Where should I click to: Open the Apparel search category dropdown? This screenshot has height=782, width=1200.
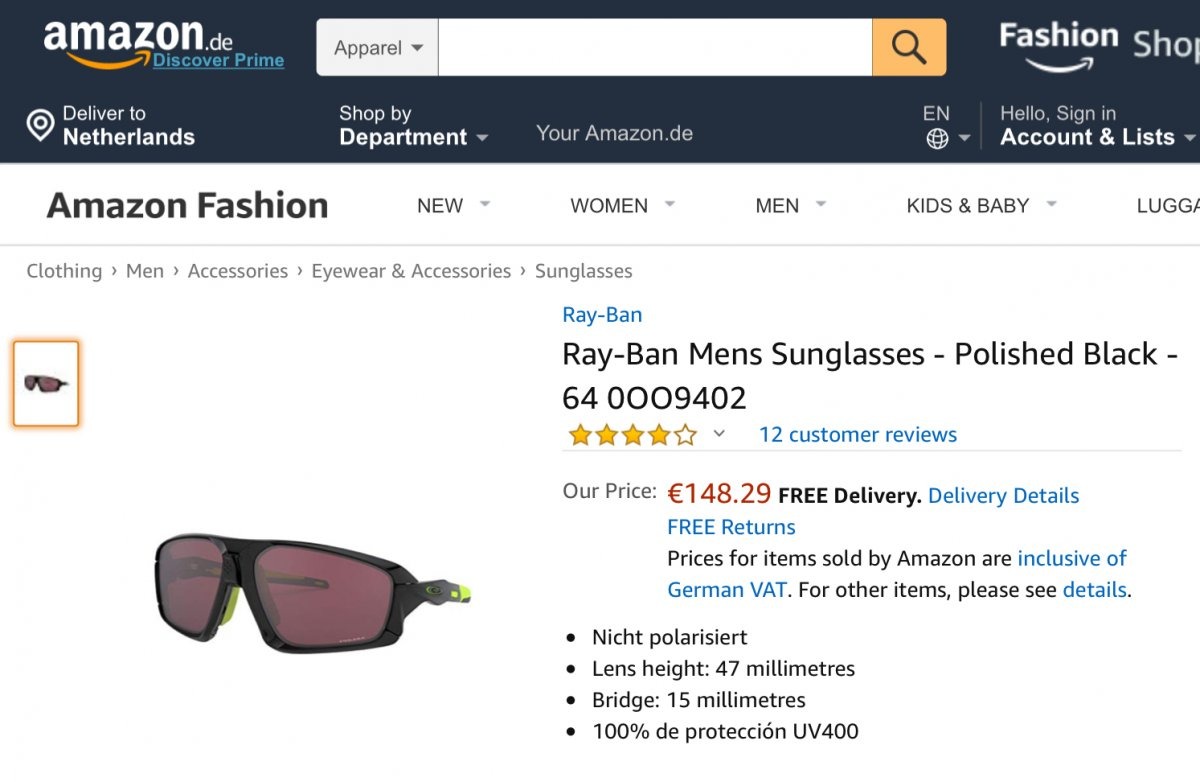click(x=378, y=48)
